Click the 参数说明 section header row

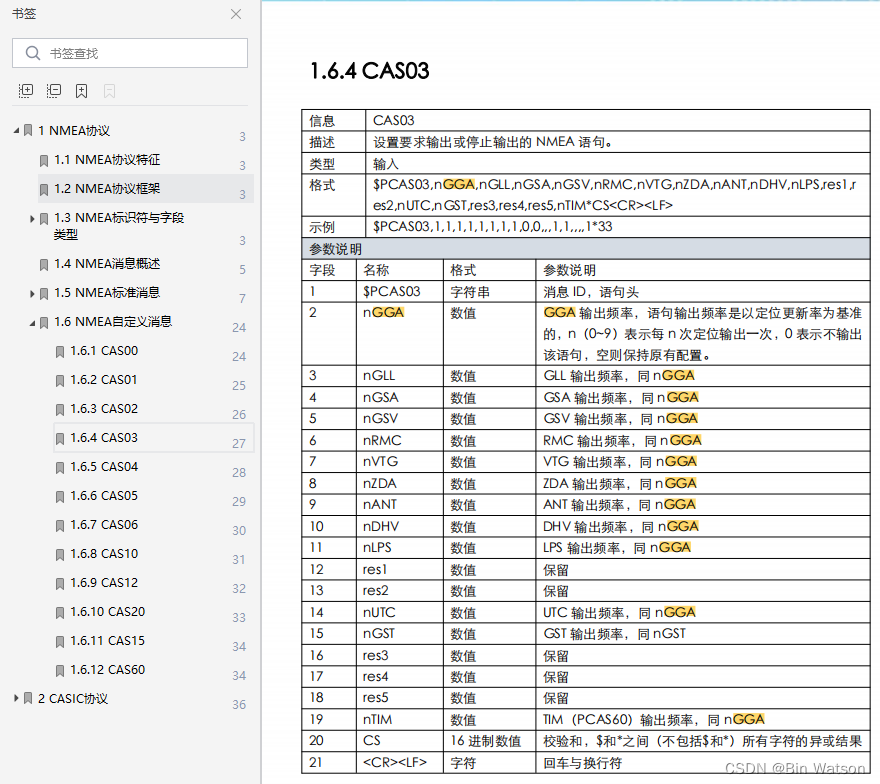point(586,249)
